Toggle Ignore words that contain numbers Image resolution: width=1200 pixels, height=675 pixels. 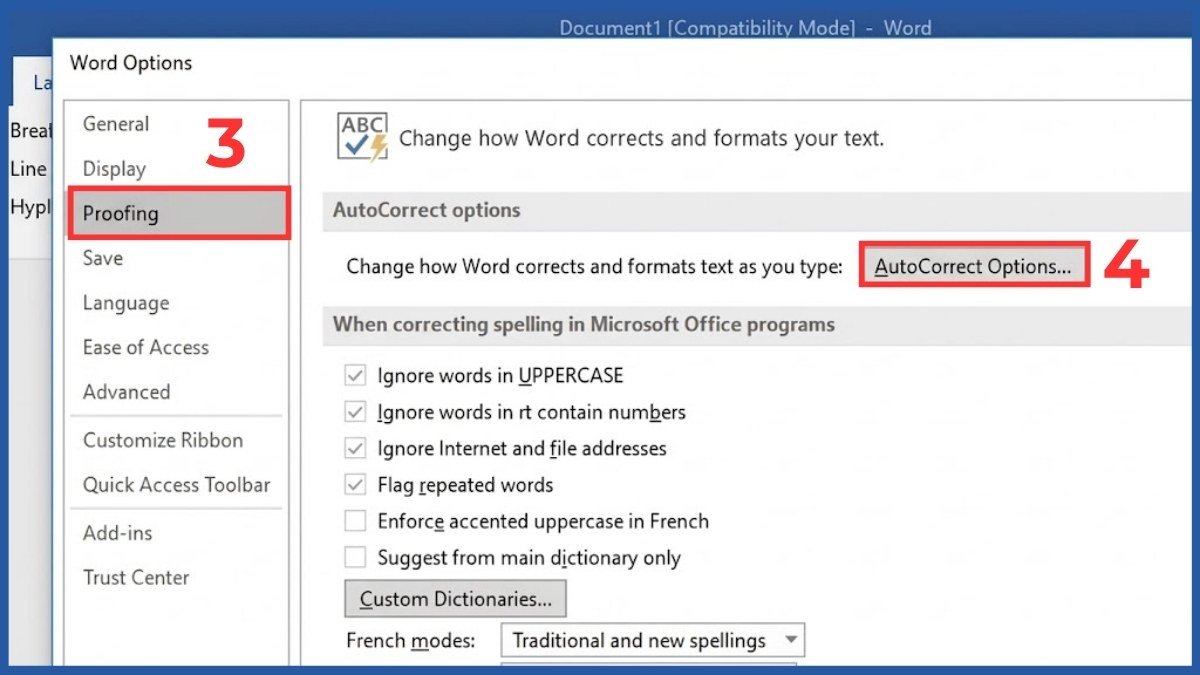pos(355,412)
